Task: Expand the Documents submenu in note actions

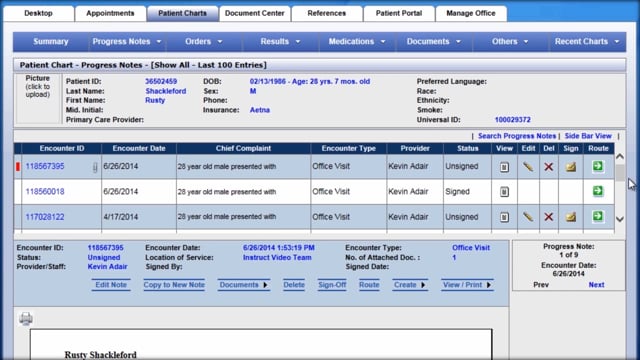Action: point(243,285)
